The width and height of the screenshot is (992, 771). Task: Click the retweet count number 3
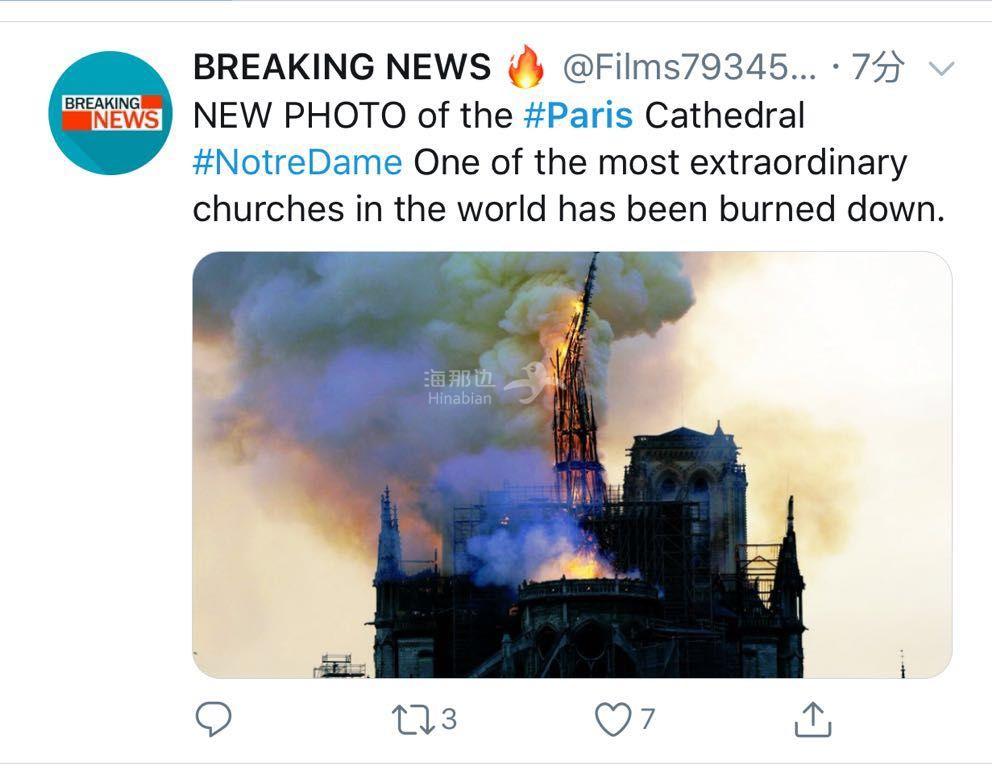tap(449, 720)
